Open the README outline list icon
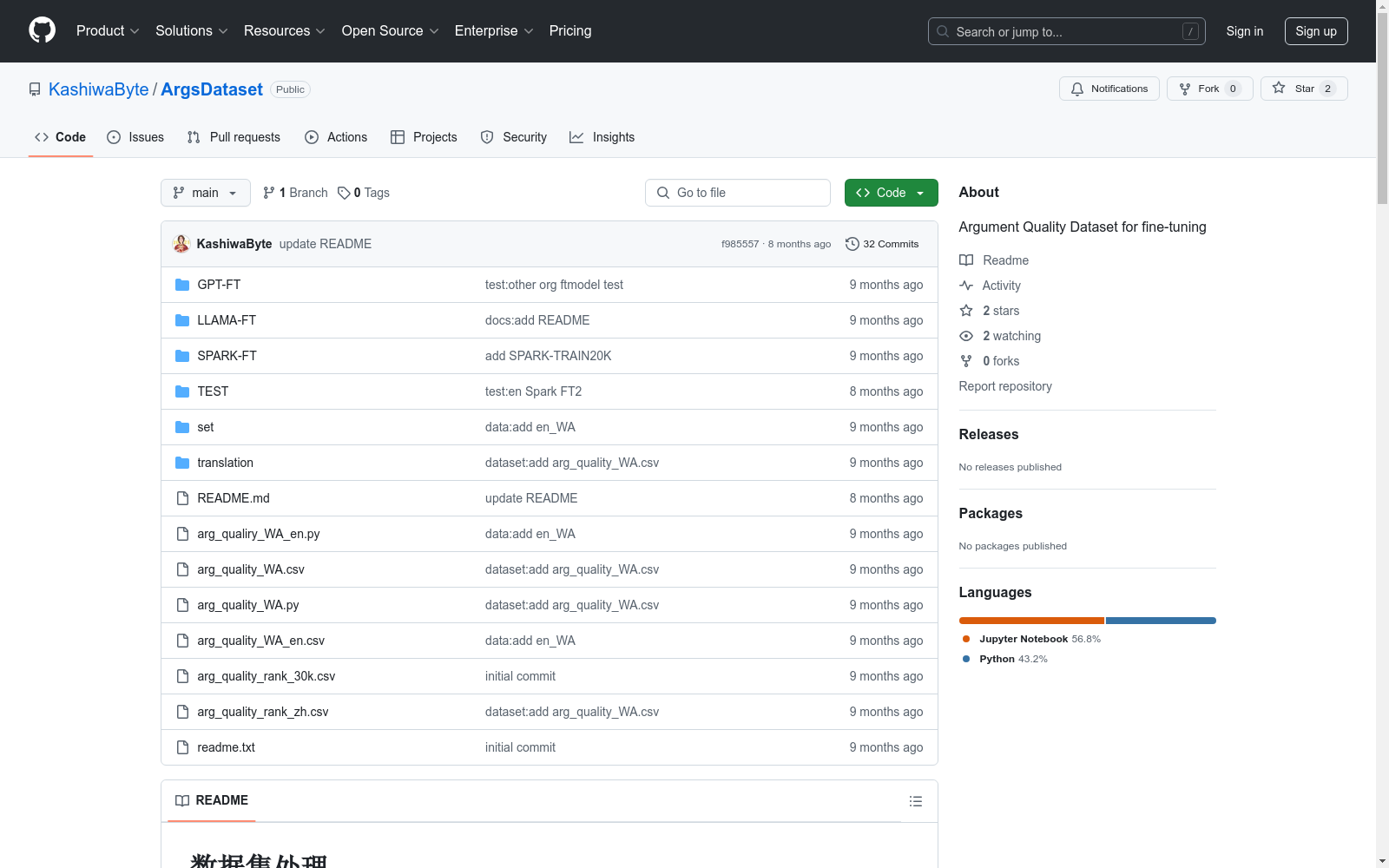The image size is (1389, 868). 916,801
